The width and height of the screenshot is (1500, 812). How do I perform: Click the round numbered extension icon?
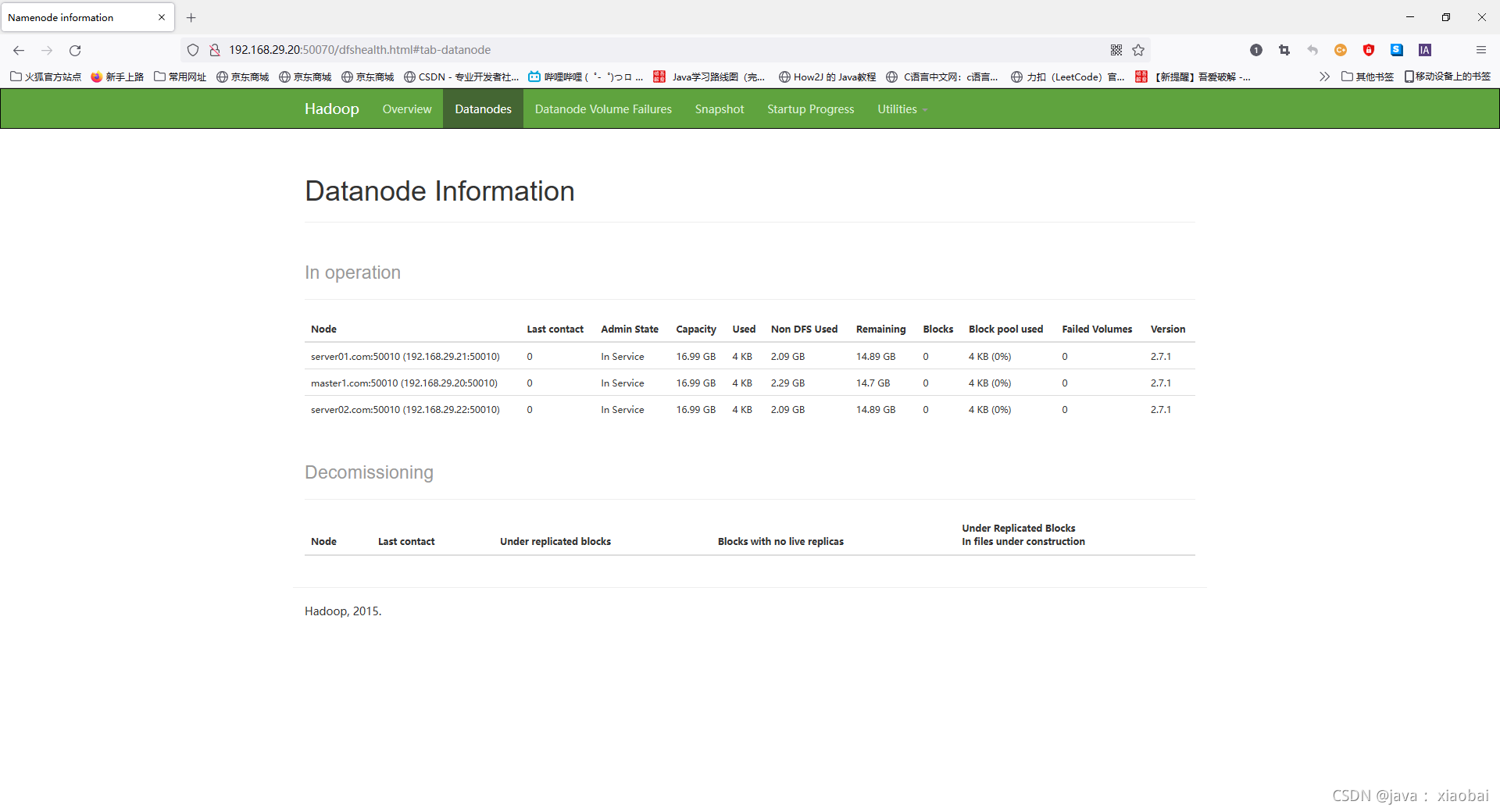pos(1256,50)
